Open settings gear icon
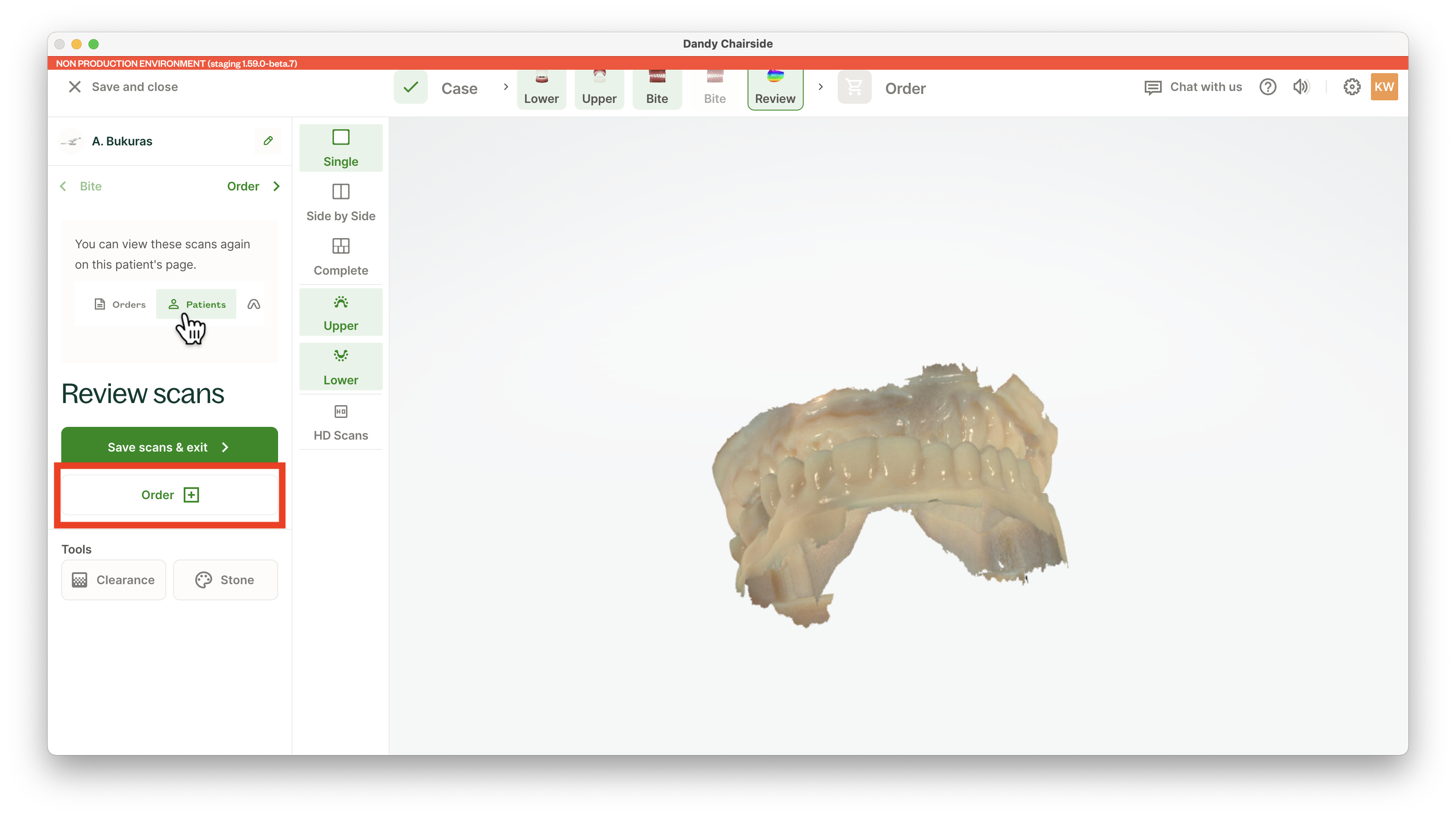The image size is (1456, 818). click(x=1351, y=87)
